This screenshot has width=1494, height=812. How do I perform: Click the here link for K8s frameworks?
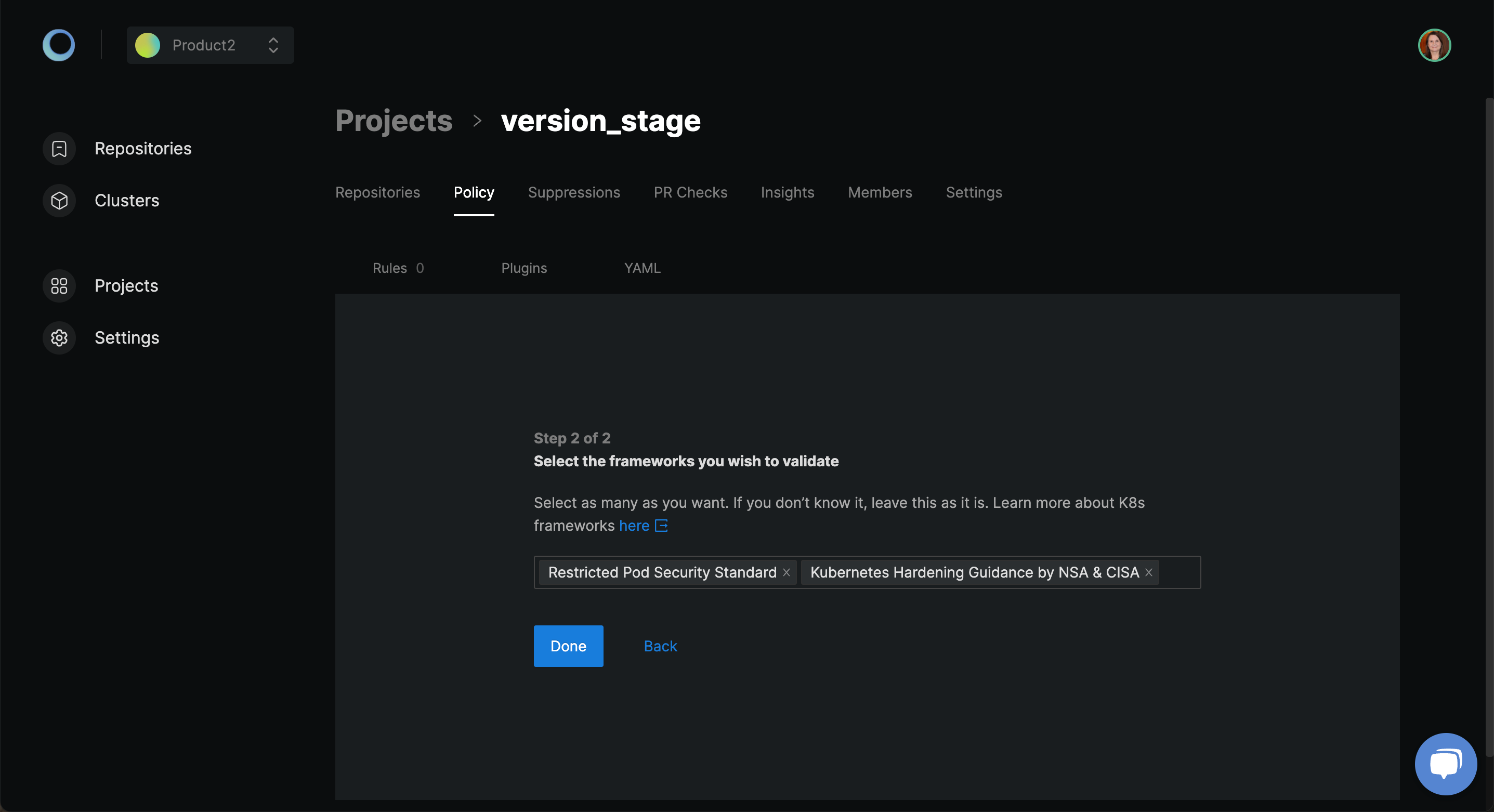634,524
